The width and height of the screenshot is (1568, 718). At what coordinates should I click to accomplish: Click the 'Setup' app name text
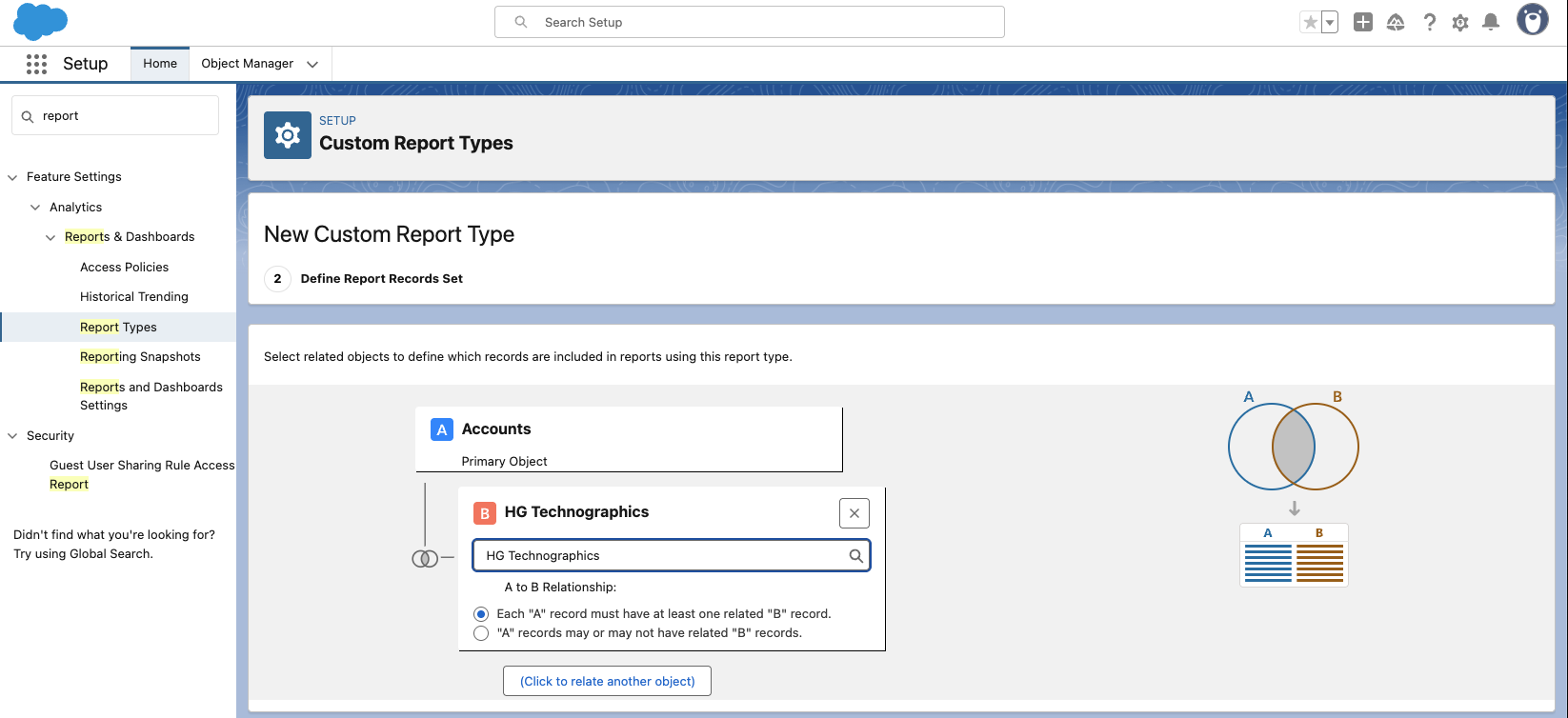86,64
